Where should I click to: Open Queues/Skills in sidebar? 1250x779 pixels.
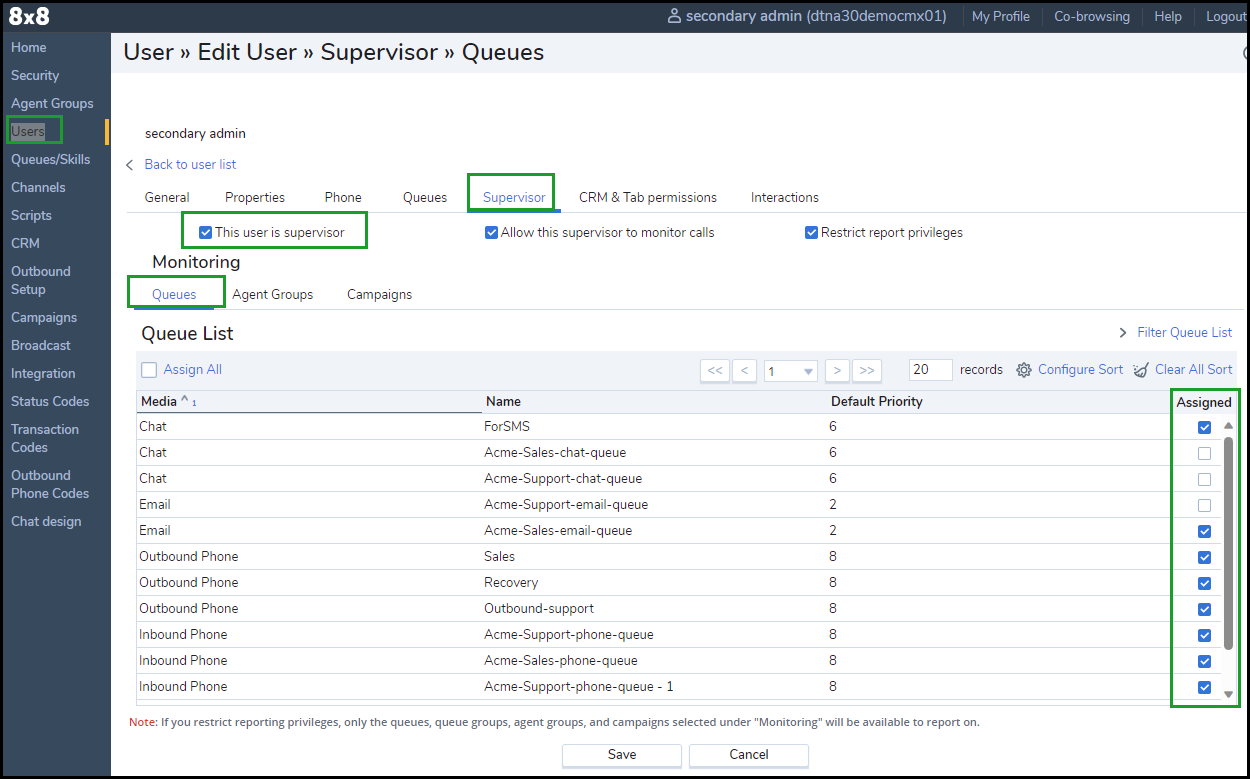click(x=50, y=159)
